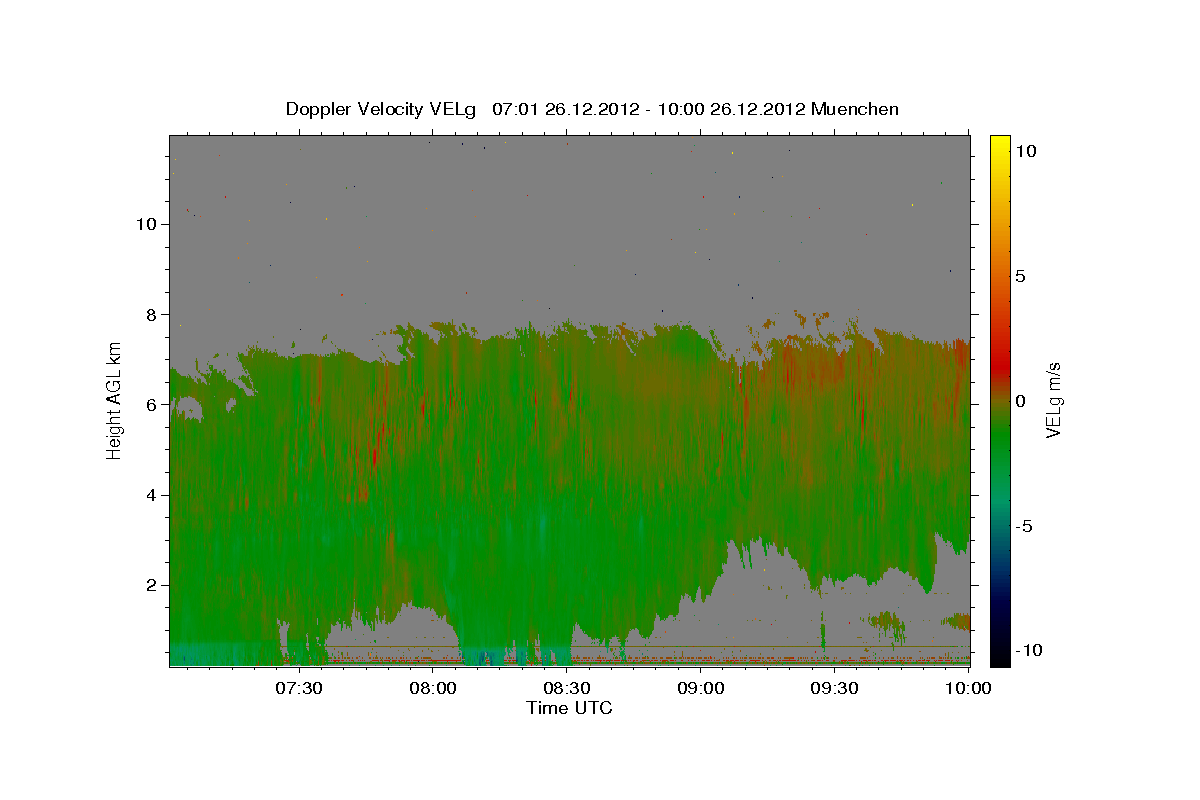Click the '09:30' time tick label

click(x=834, y=688)
